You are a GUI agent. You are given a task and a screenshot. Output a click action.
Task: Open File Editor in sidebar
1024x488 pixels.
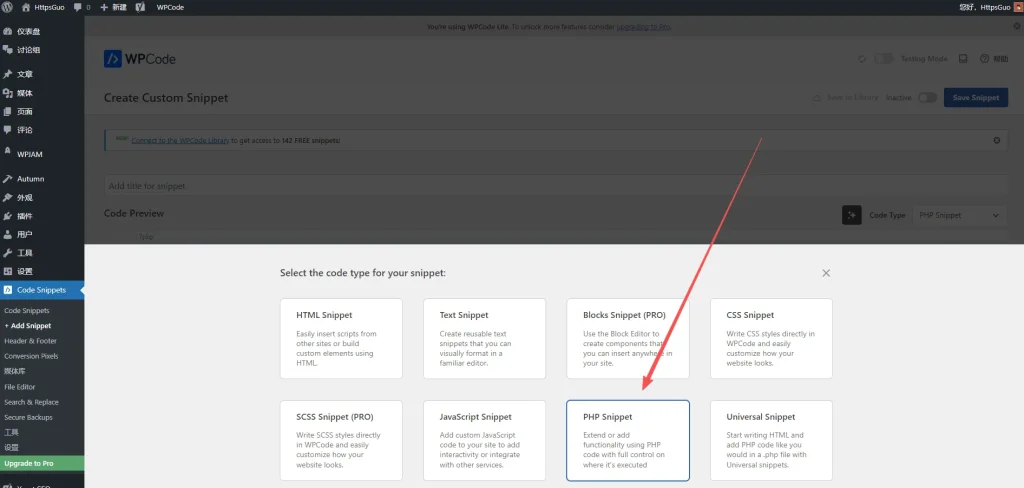click(x=20, y=386)
